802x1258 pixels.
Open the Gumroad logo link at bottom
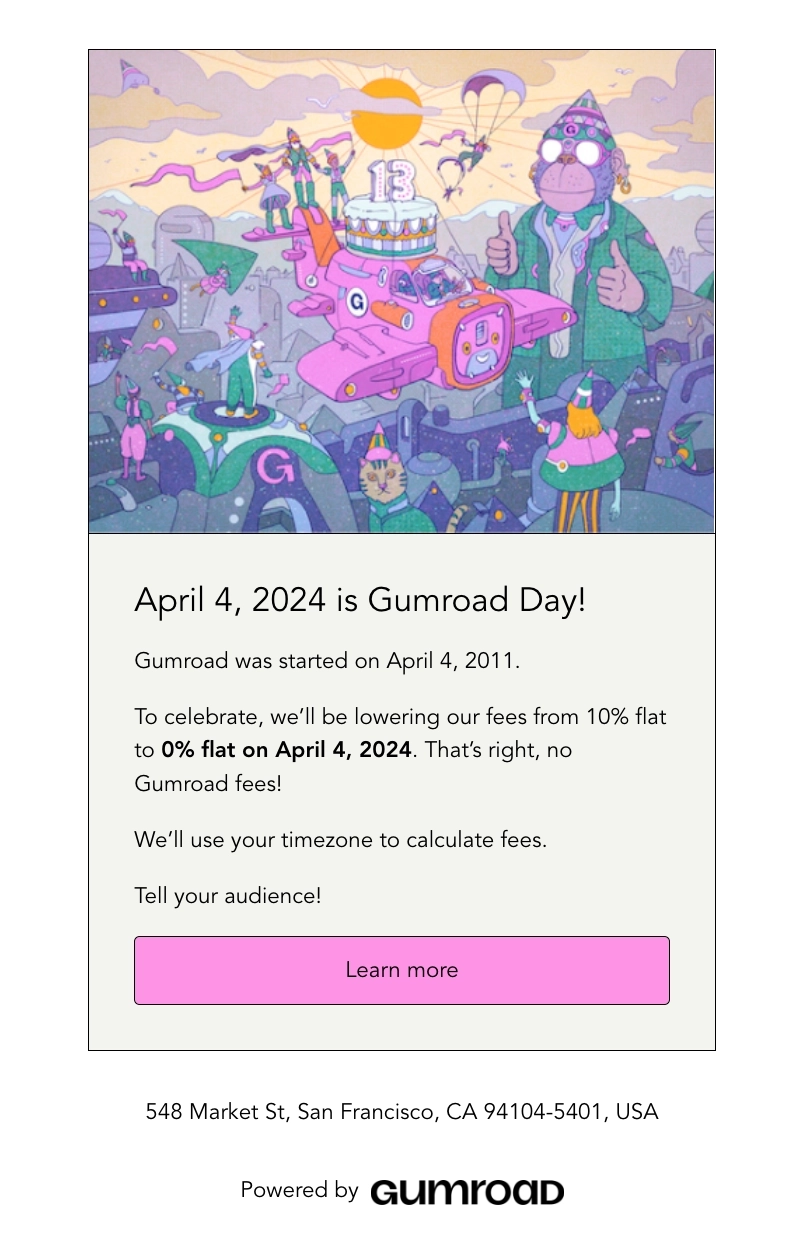[466, 1190]
